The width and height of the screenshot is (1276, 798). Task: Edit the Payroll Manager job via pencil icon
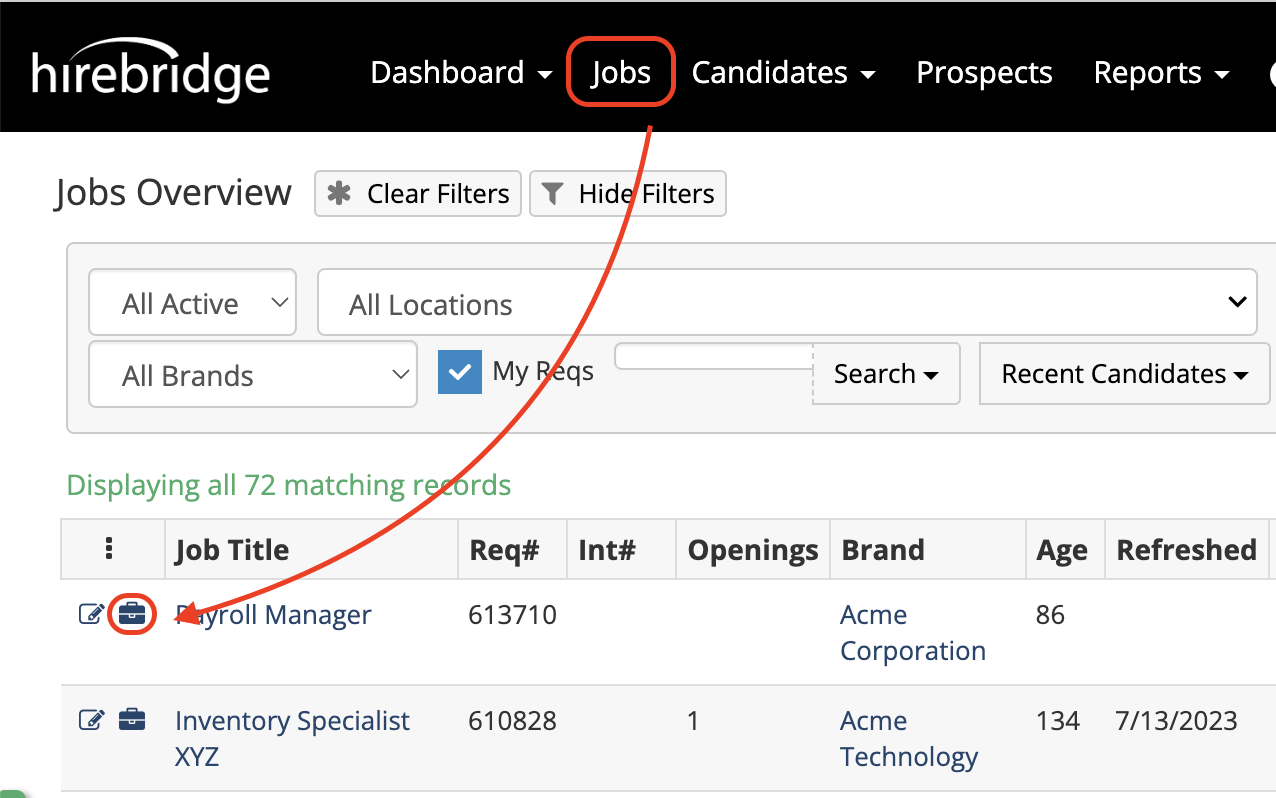point(91,614)
